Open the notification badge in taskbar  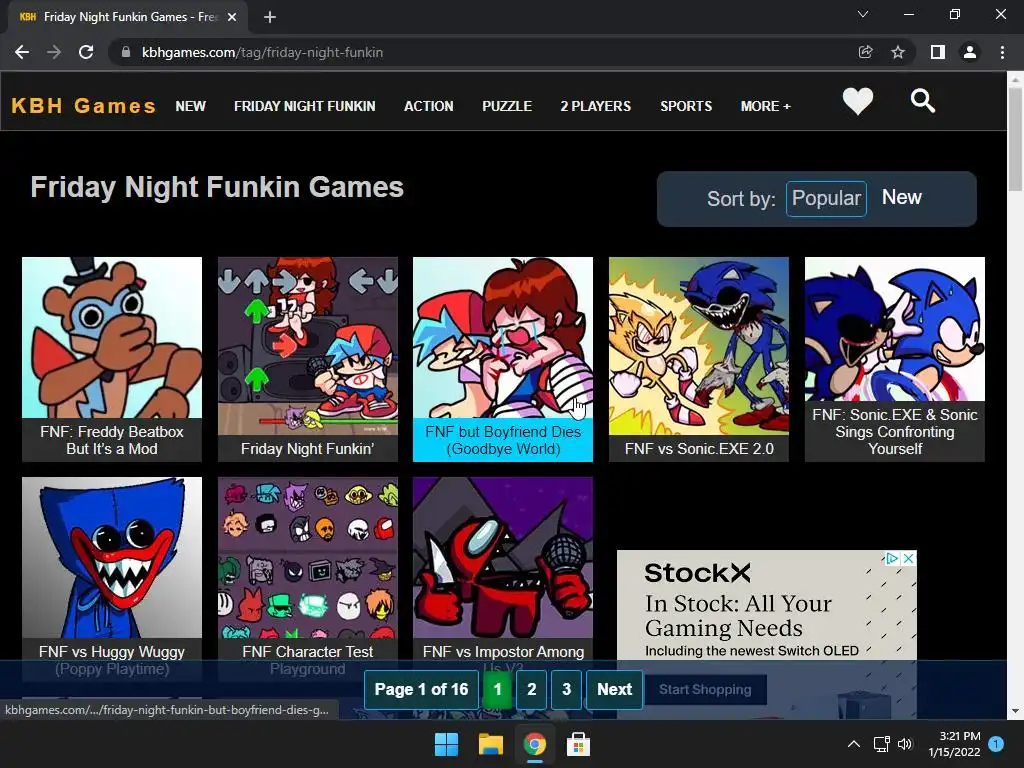(996, 744)
